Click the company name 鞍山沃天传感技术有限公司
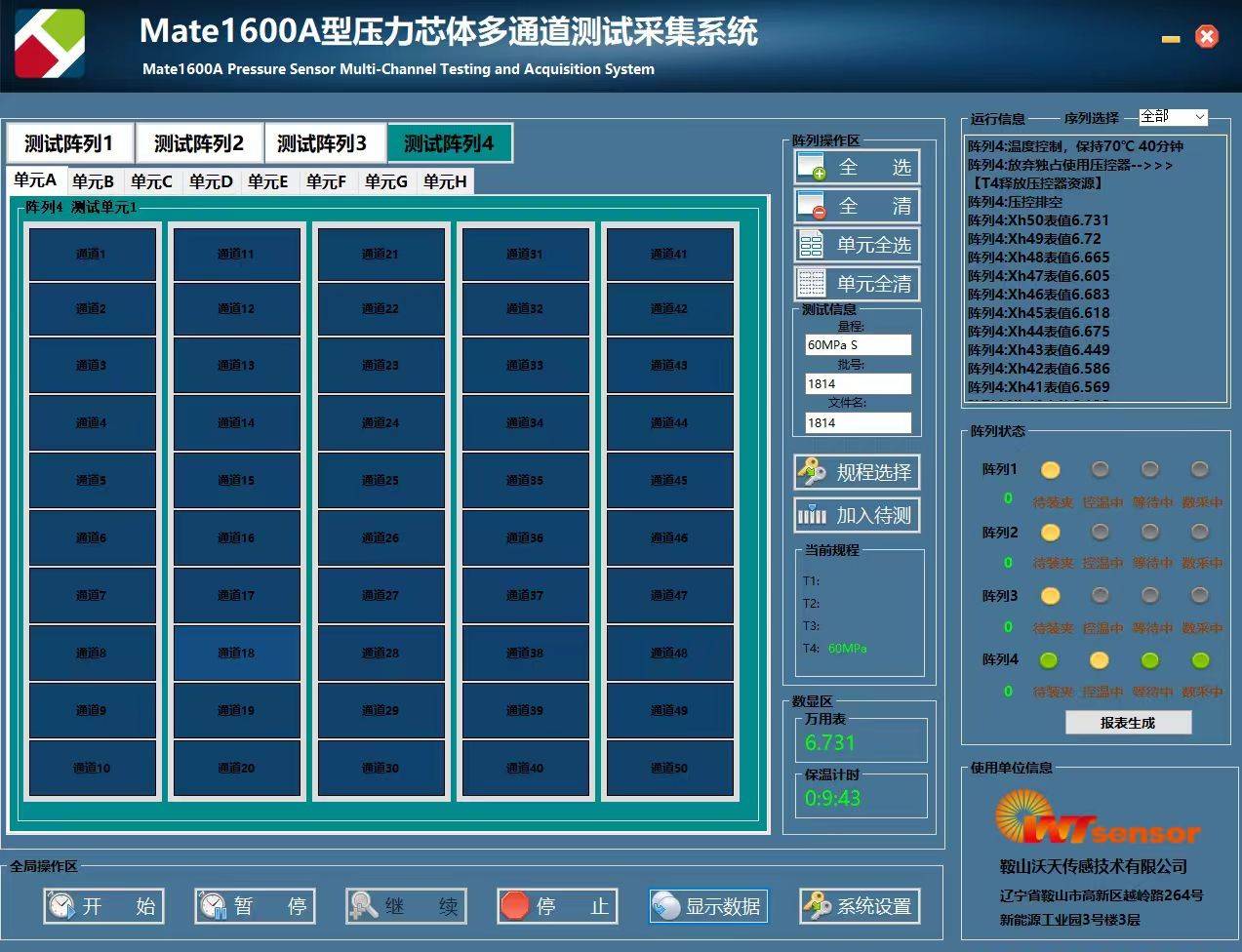Screen dimensions: 1242x952 pyautogui.click(x=1093, y=866)
